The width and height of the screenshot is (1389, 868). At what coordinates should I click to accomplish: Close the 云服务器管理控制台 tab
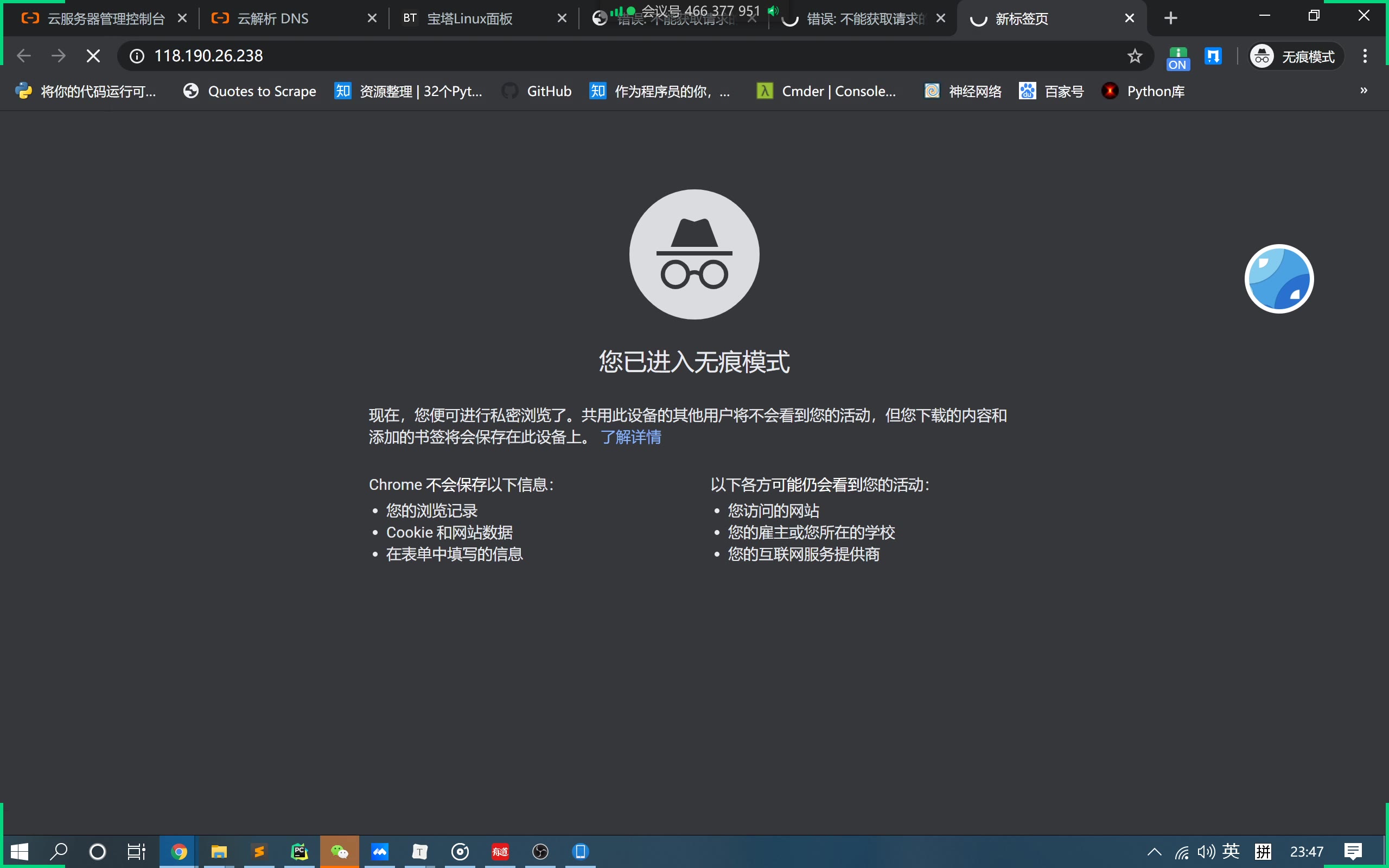(182, 18)
